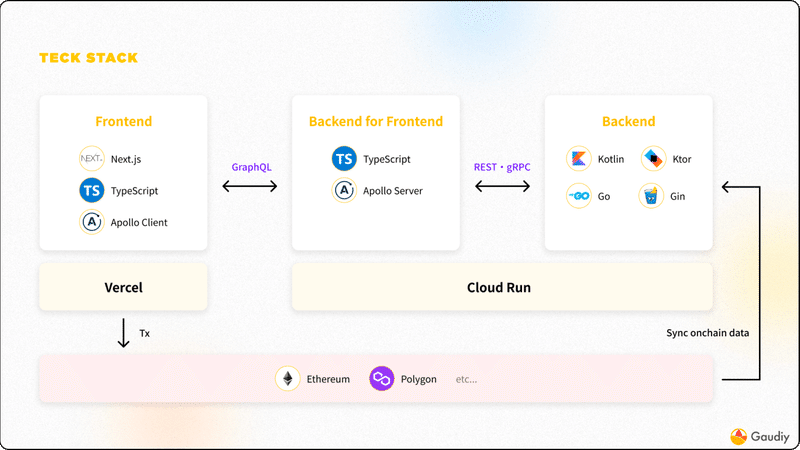The image size is (800, 450).
Task: Click the TECK STACK heading
Action: (89, 58)
